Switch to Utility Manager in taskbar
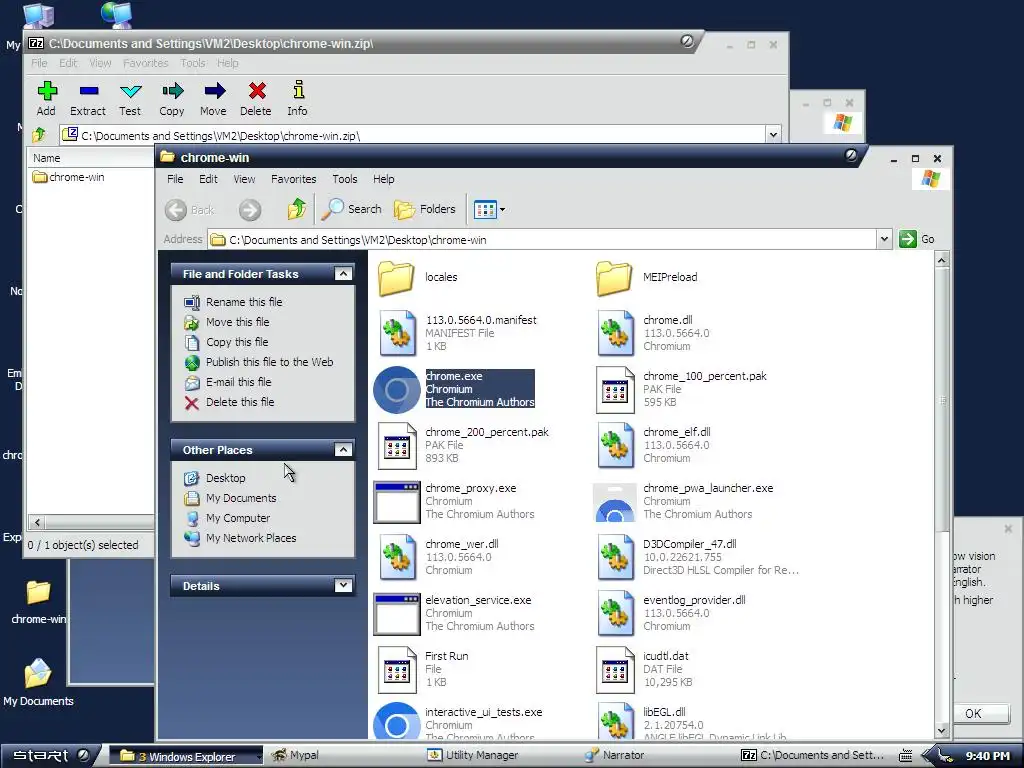The height and width of the screenshot is (768, 1024). pyautogui.click(x=473, y=756)
